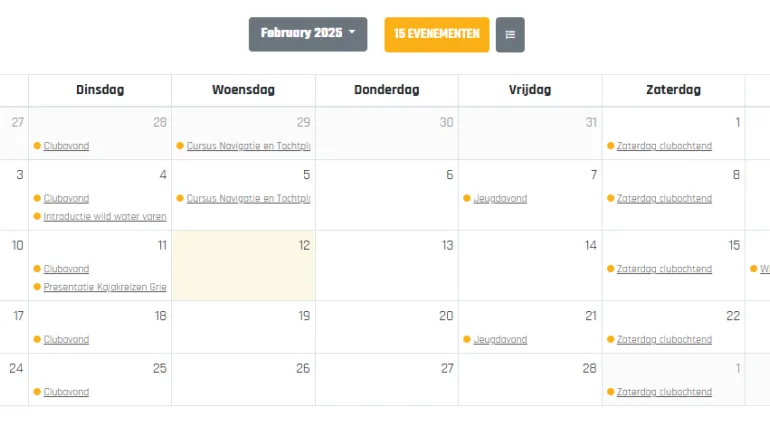Open Clubavond event on Tuesday 18th
The height and width of the screenshot is (426, 770).
[x=66, y=340]
